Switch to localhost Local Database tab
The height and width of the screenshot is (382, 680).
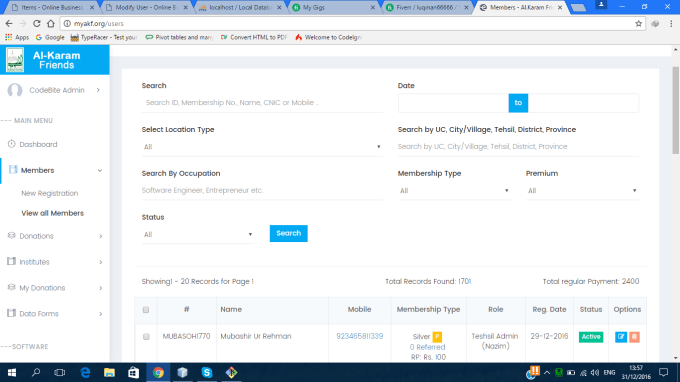241,7
